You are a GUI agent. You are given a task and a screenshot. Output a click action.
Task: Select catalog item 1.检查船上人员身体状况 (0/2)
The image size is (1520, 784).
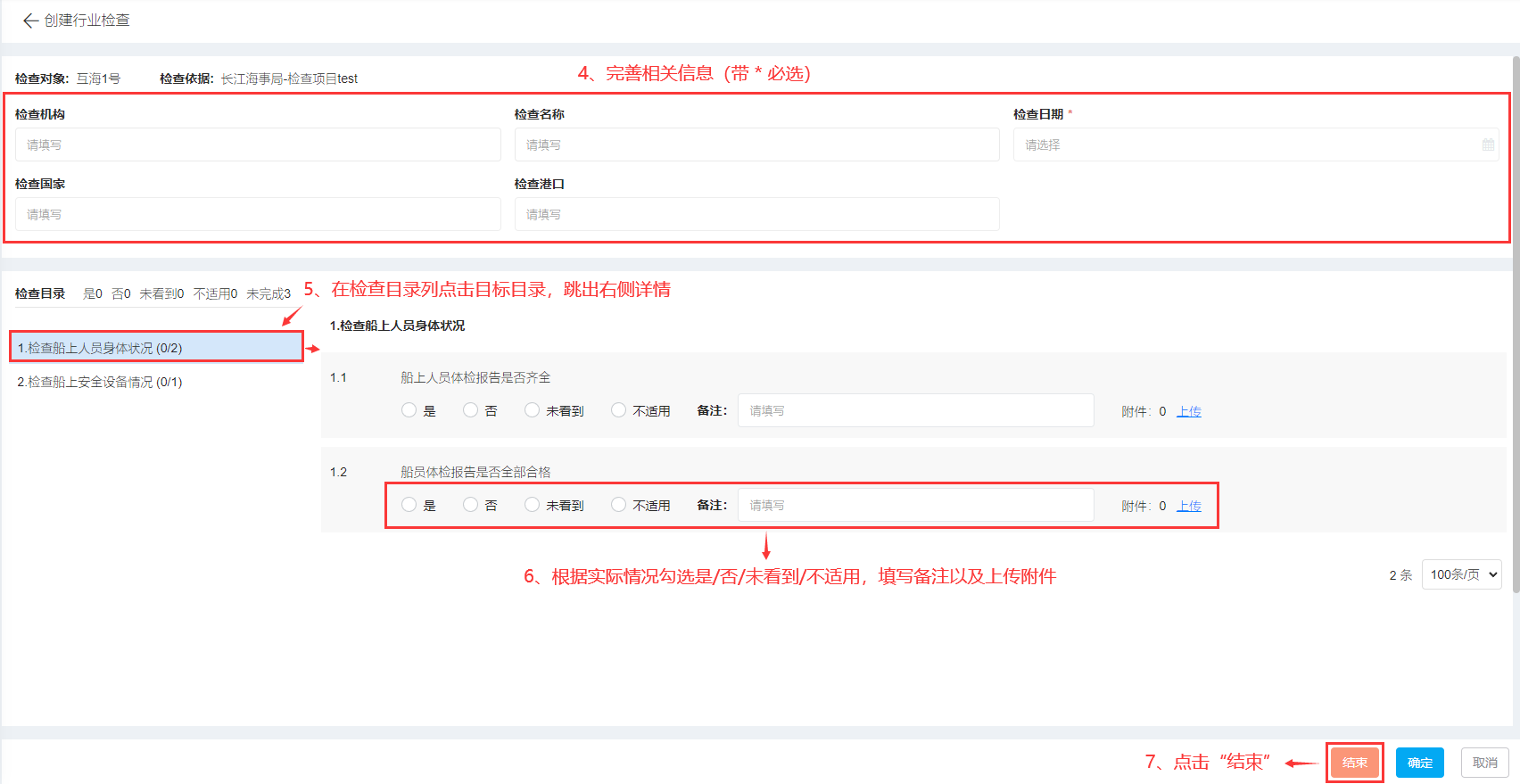coord(157,348)
